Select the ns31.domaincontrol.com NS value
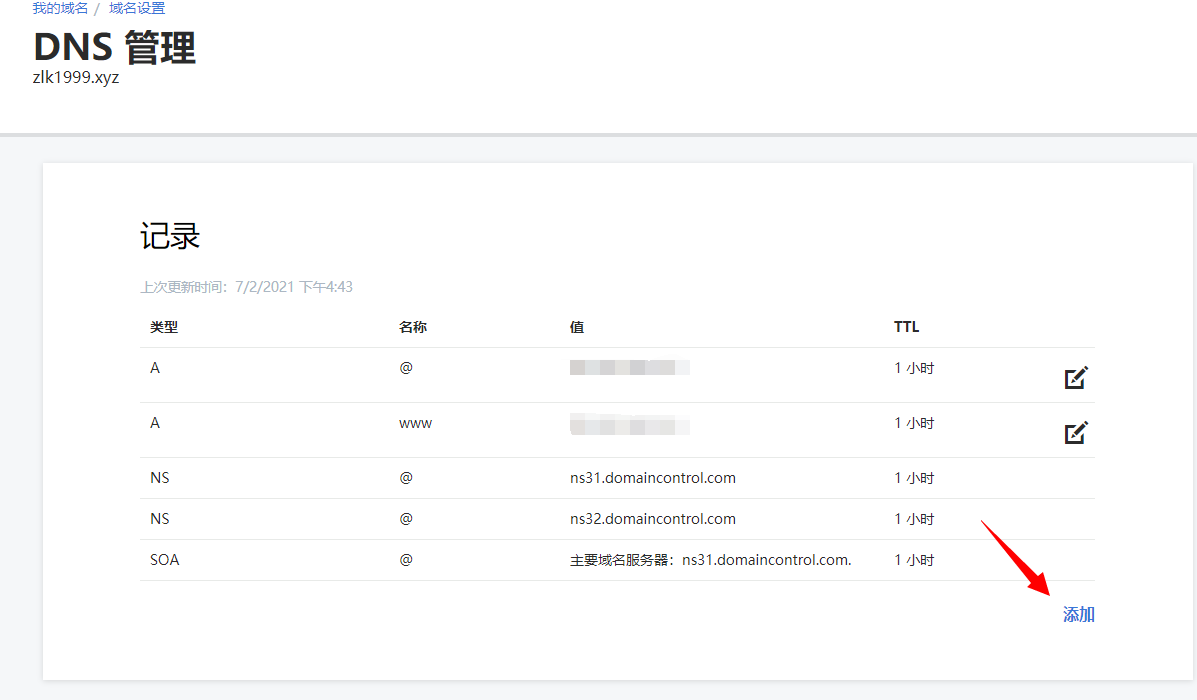This screenshot has width=1197, height=700. (x=652, y=478)
